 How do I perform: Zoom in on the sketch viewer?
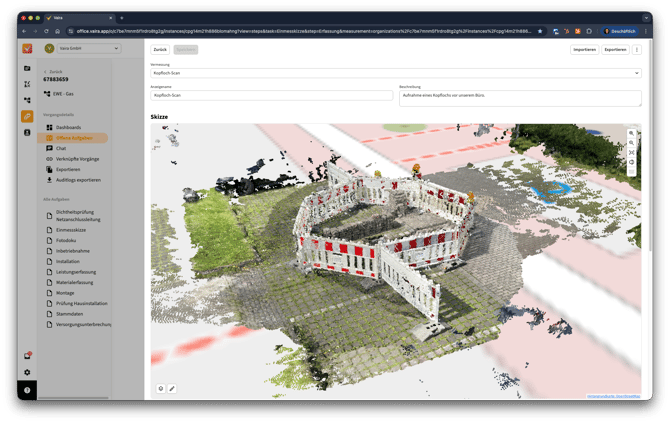tap(631, 133)
